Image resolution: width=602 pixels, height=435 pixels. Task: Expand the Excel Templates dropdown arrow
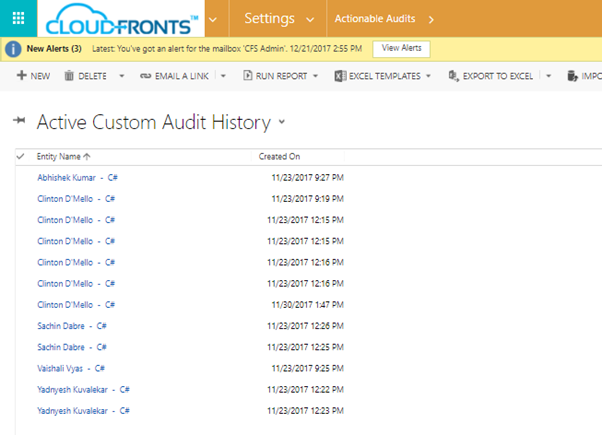coord(428,76)
